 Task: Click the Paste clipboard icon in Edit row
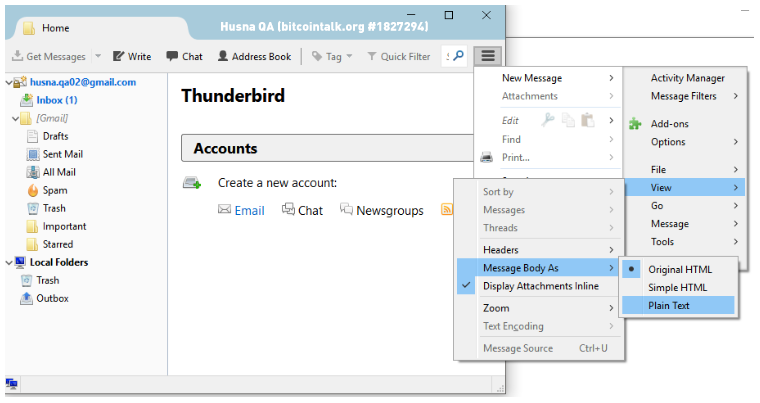point(587,120)
